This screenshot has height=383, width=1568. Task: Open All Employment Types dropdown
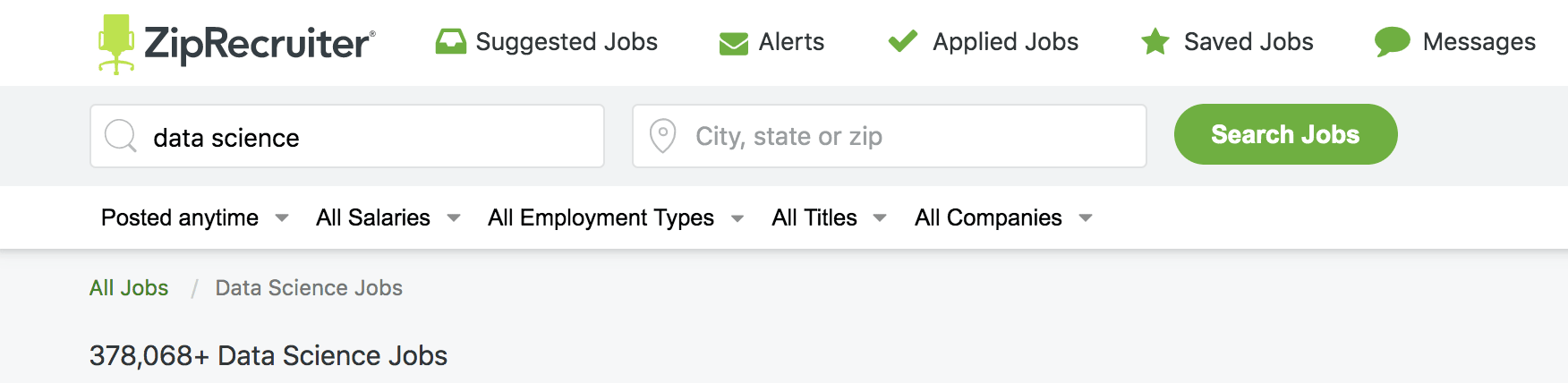tap(615, 217)
